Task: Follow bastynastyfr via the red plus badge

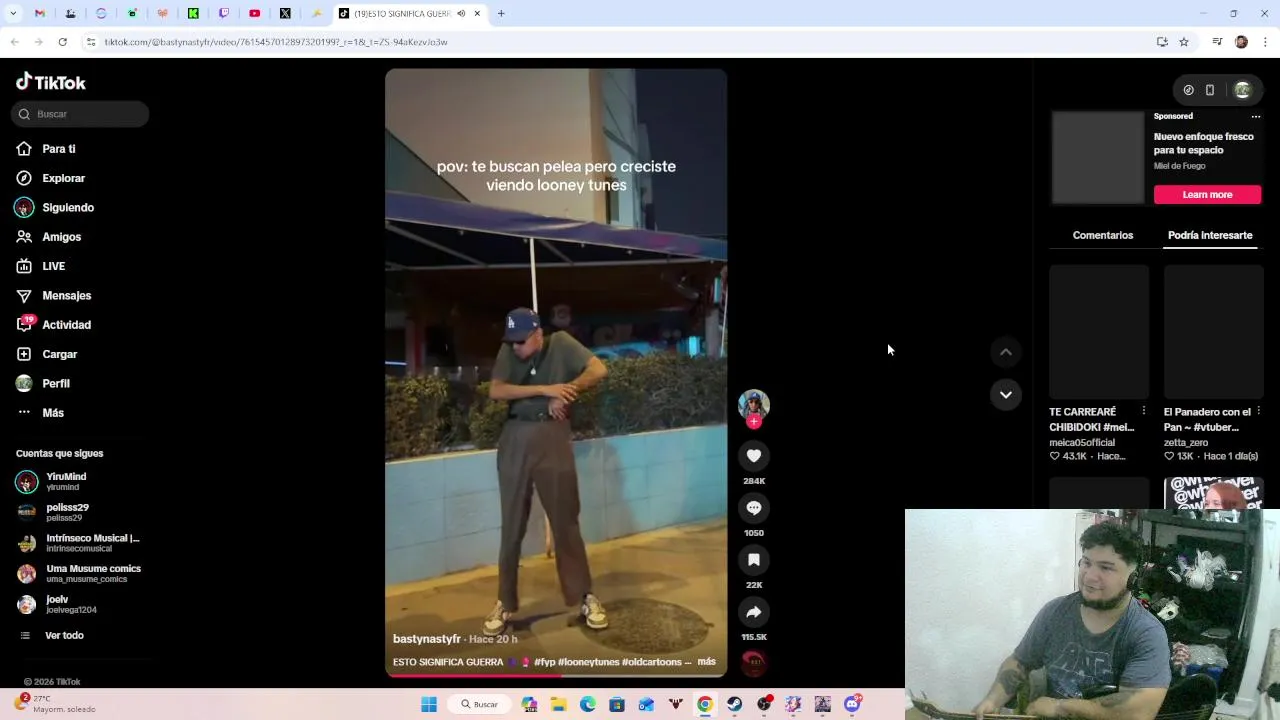Action: coord(754,422)
